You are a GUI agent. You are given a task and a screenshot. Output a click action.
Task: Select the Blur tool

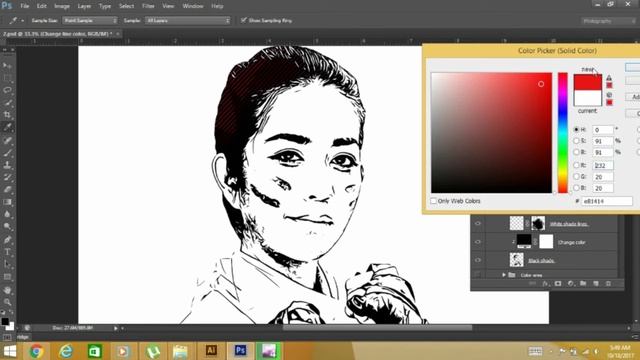click(7, 214)
